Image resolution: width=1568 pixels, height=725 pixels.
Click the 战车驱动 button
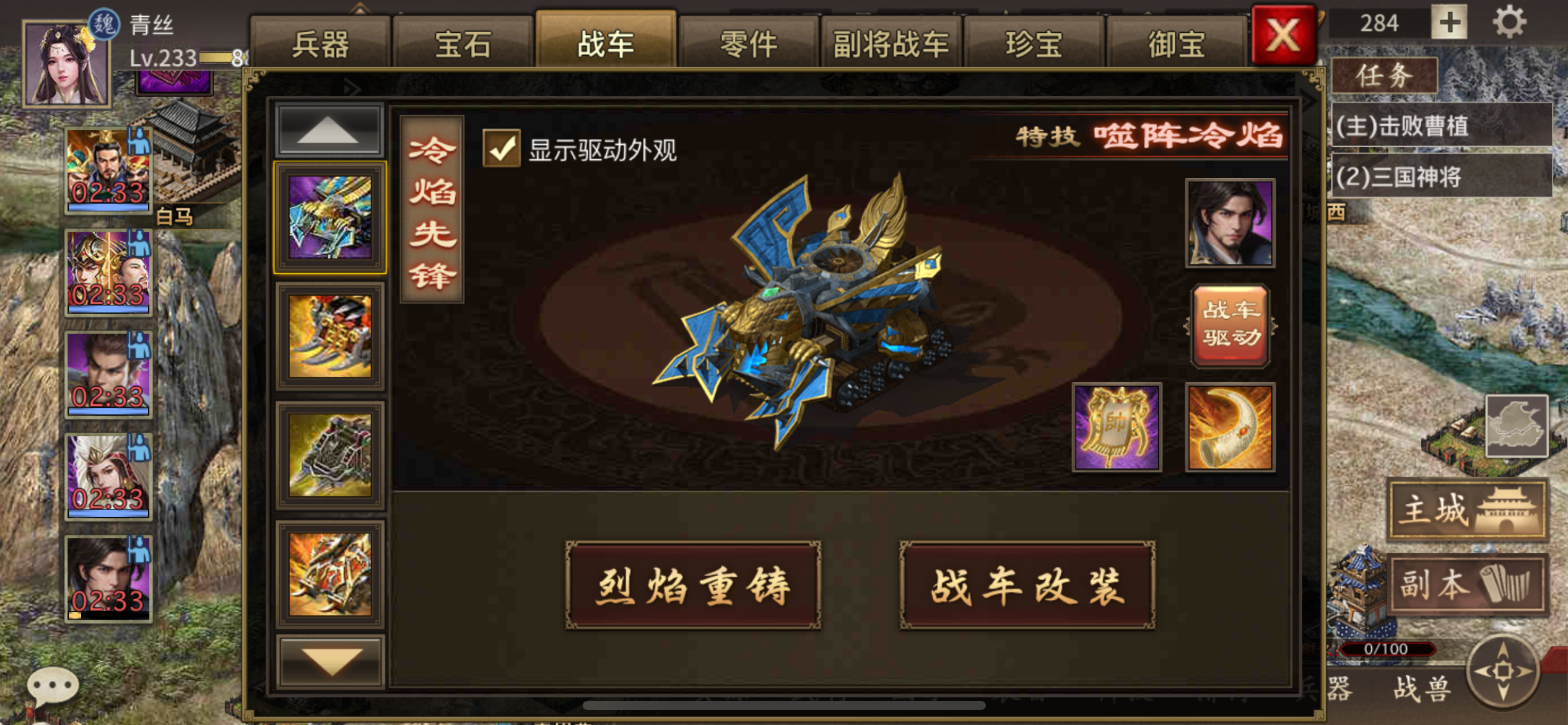pyautogui.click(x=1231, y=325)
